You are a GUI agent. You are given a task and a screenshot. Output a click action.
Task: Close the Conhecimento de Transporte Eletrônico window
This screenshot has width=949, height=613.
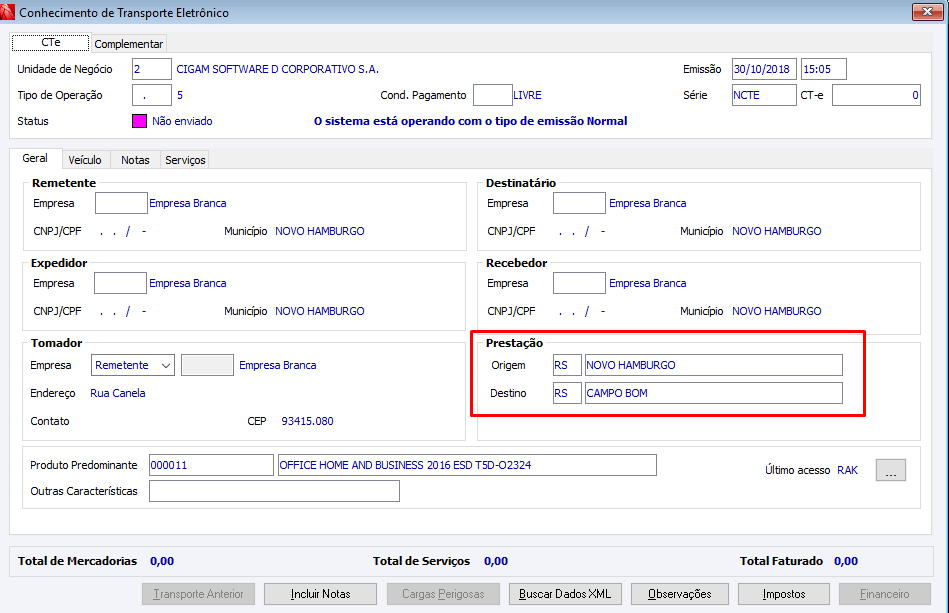[927, 11]
